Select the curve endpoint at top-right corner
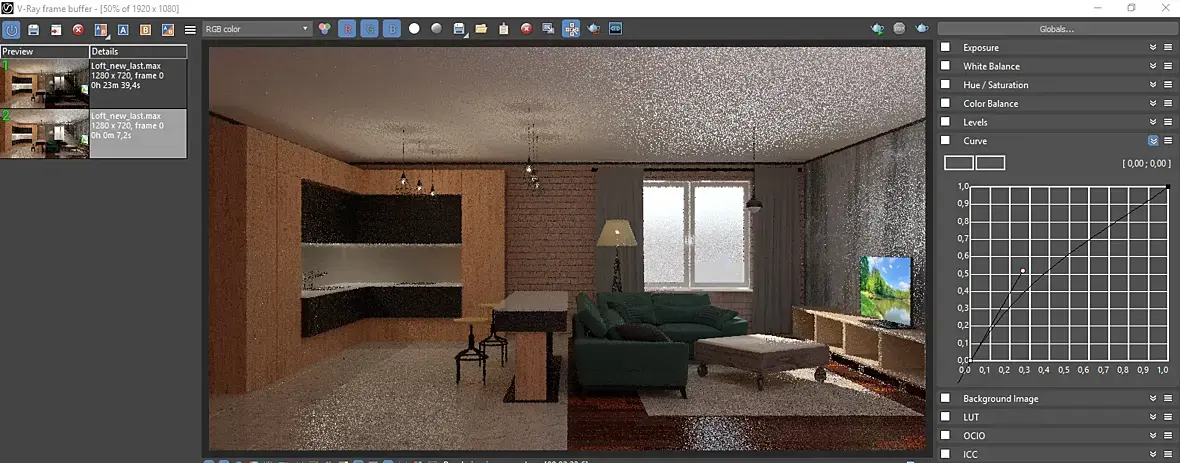 click(1167, 186)
